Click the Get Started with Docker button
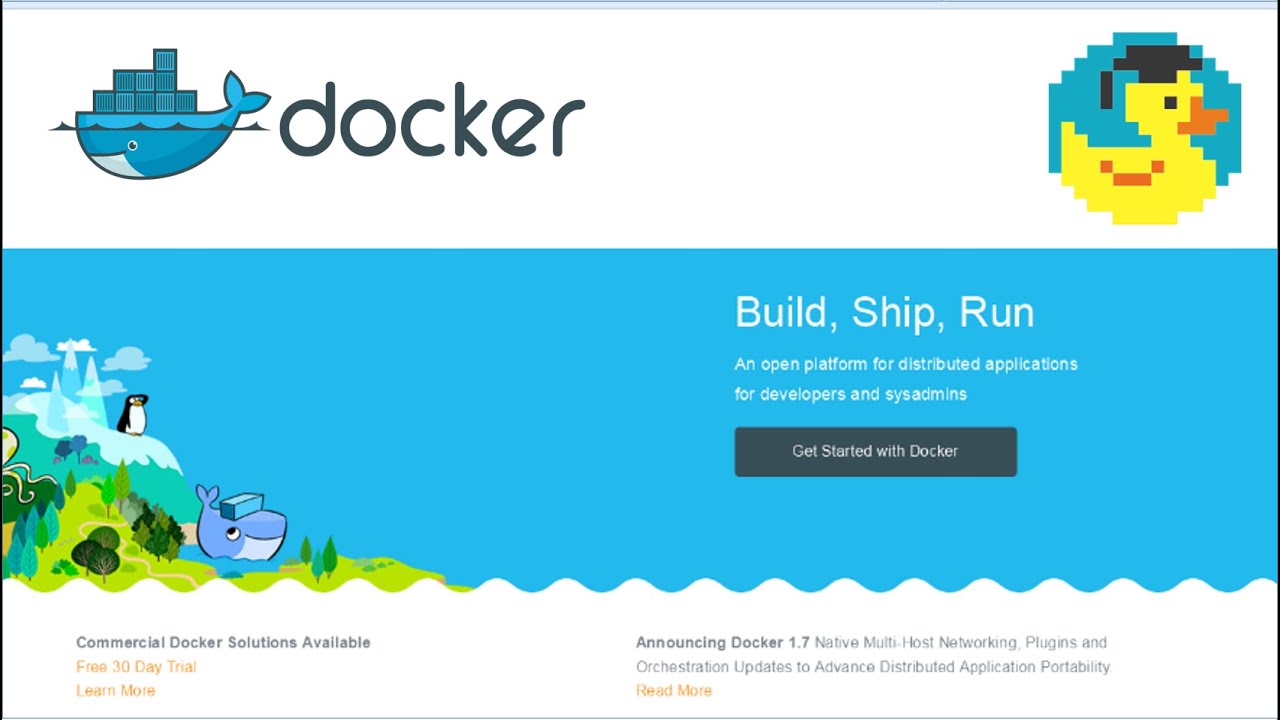Screen dimensions: 1280x720 tap(875, 452)
